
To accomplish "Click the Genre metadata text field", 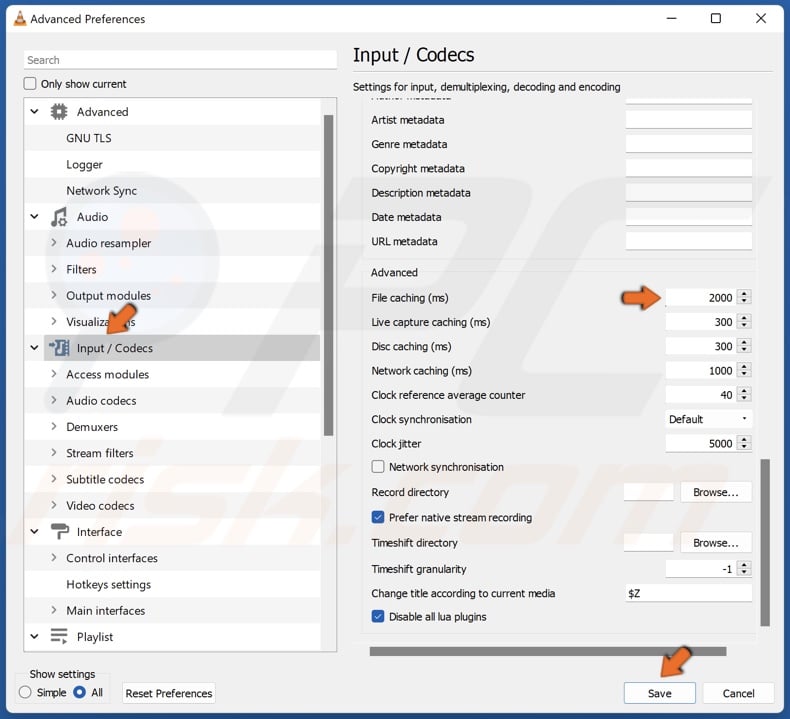I will (689, 144).
